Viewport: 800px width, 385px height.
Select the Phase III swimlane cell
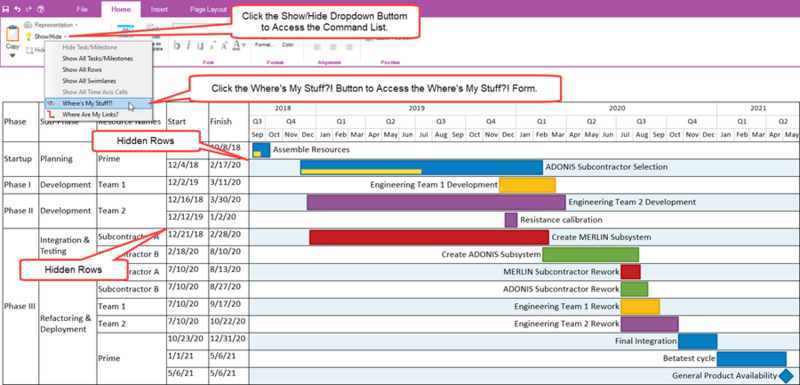pos(21,306)
